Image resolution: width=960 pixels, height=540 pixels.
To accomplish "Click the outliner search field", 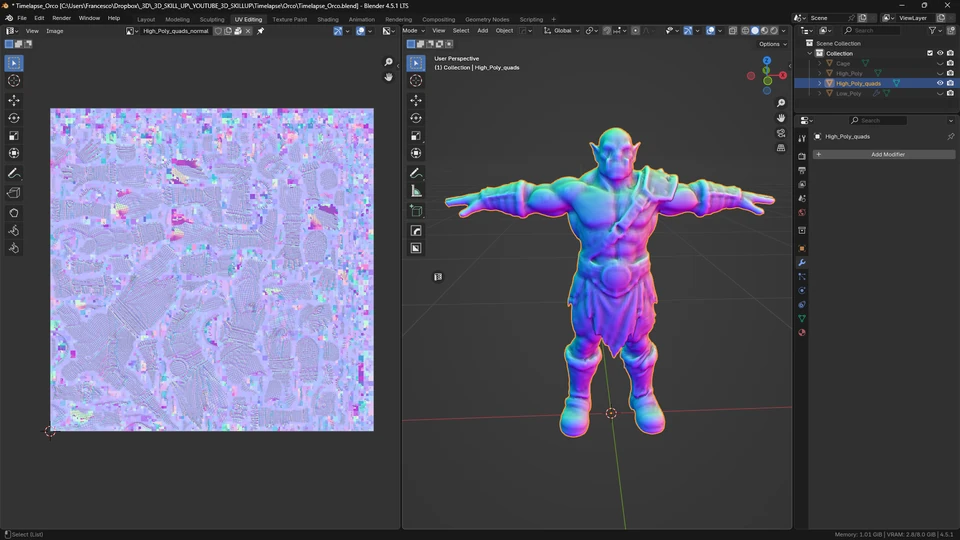I will [x=872, y=31].
